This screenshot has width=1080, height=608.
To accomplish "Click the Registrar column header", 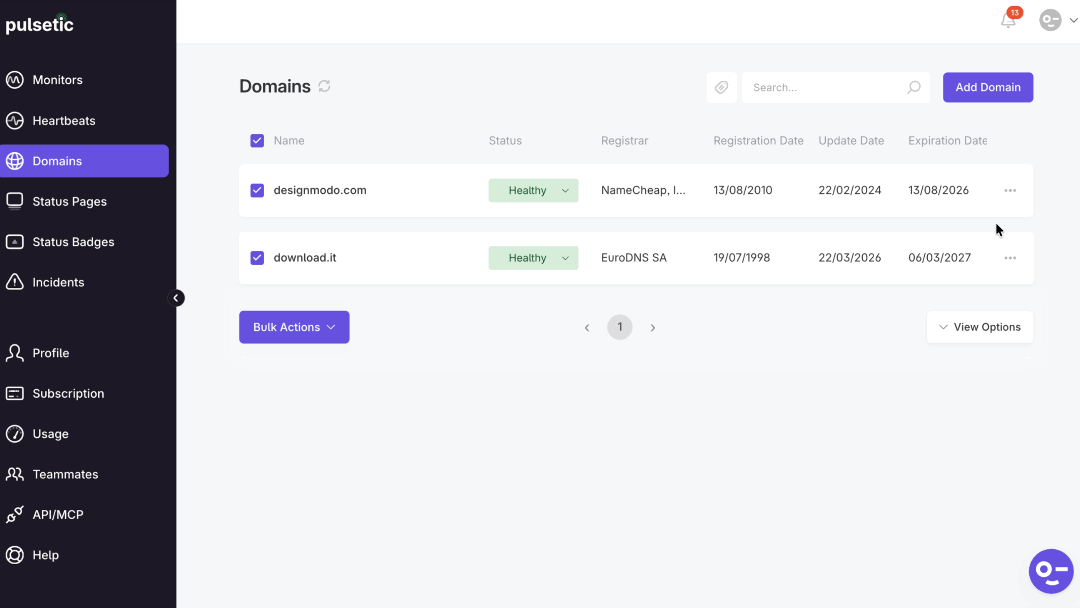I will tap(624, 140).
